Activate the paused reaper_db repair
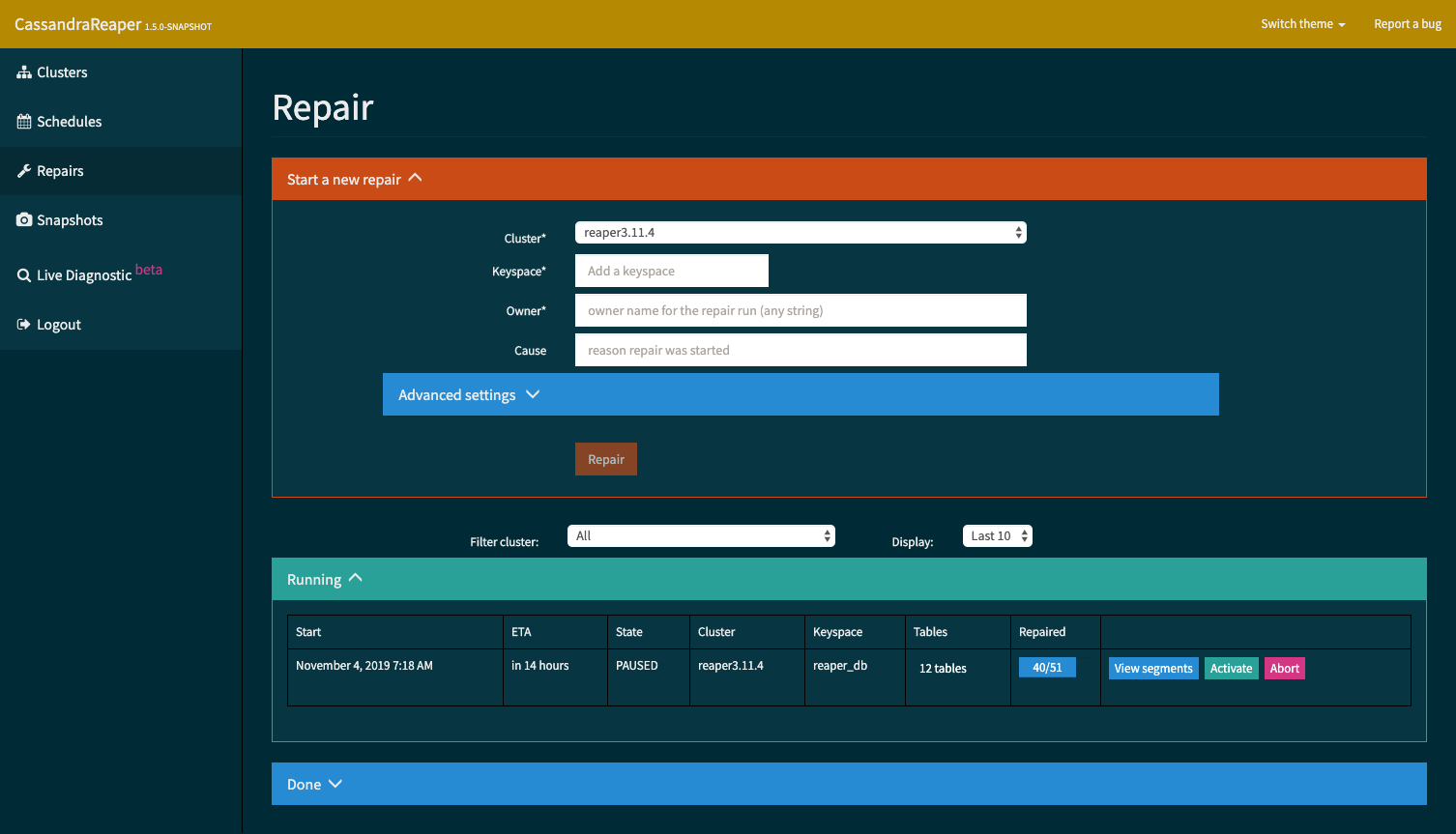Image resolution: width=1456 pixels, height=834 pixels. click(1232, 669)
